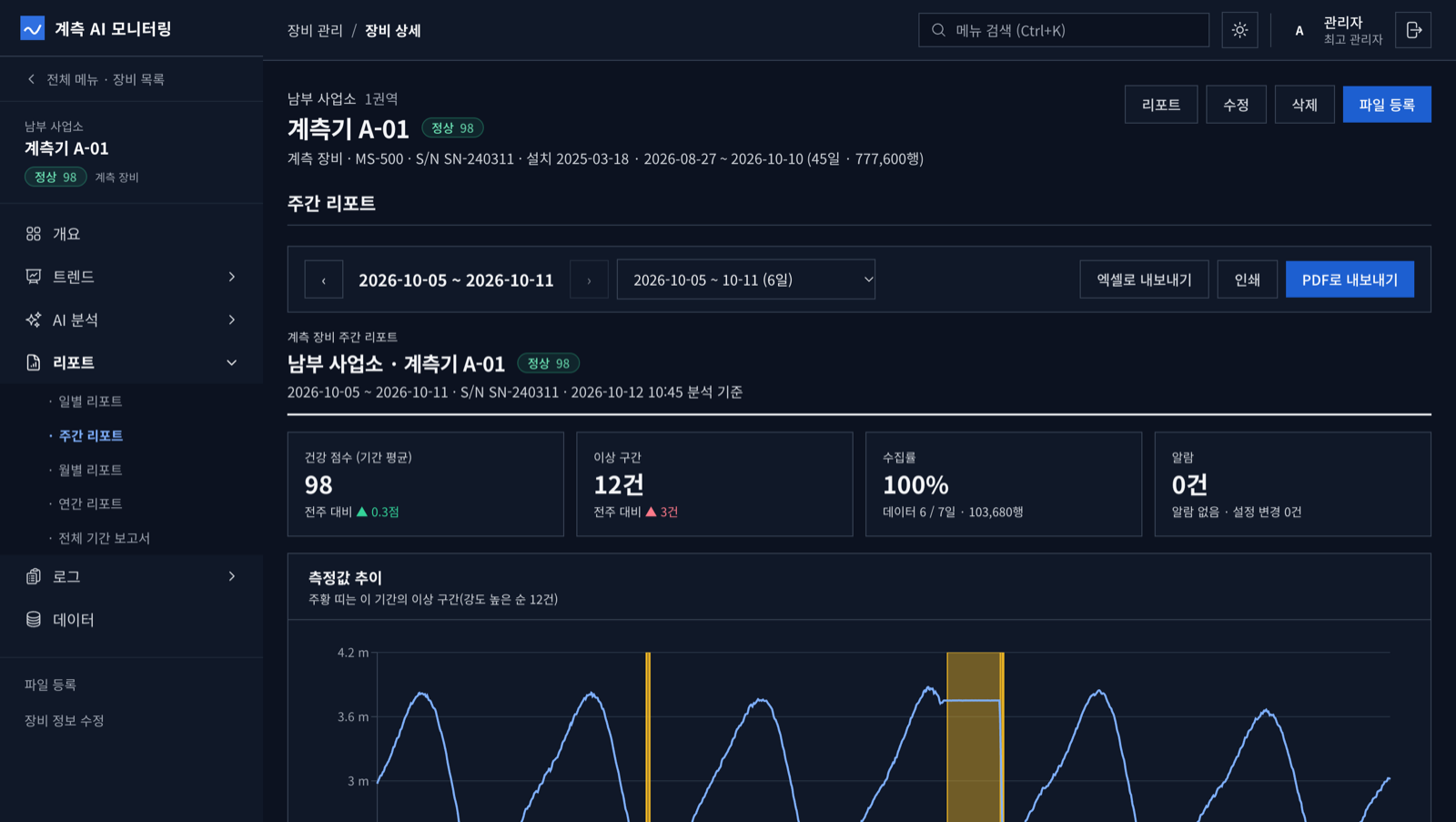
Task: Click the 파일 등록 link in sidebar footer
Action: [50, 685]
